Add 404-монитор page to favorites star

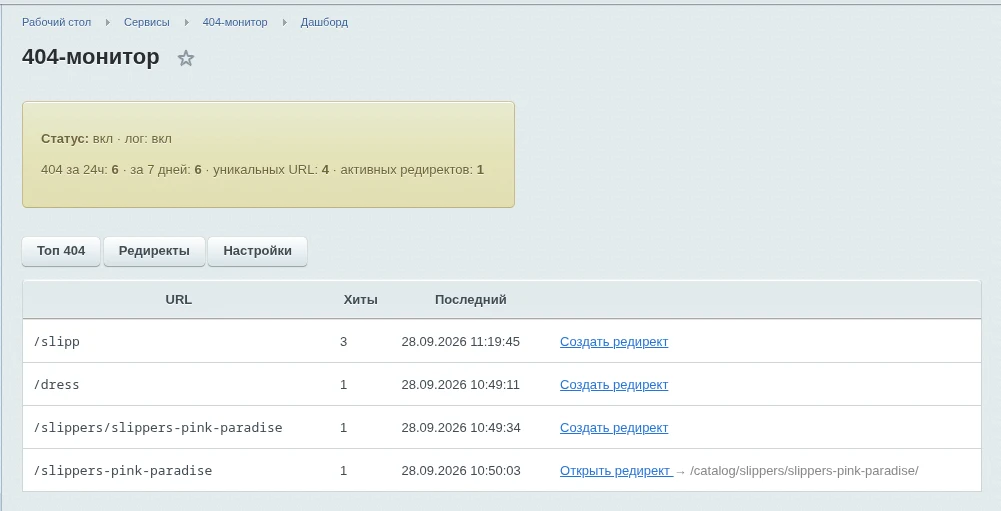click(186, 58)
